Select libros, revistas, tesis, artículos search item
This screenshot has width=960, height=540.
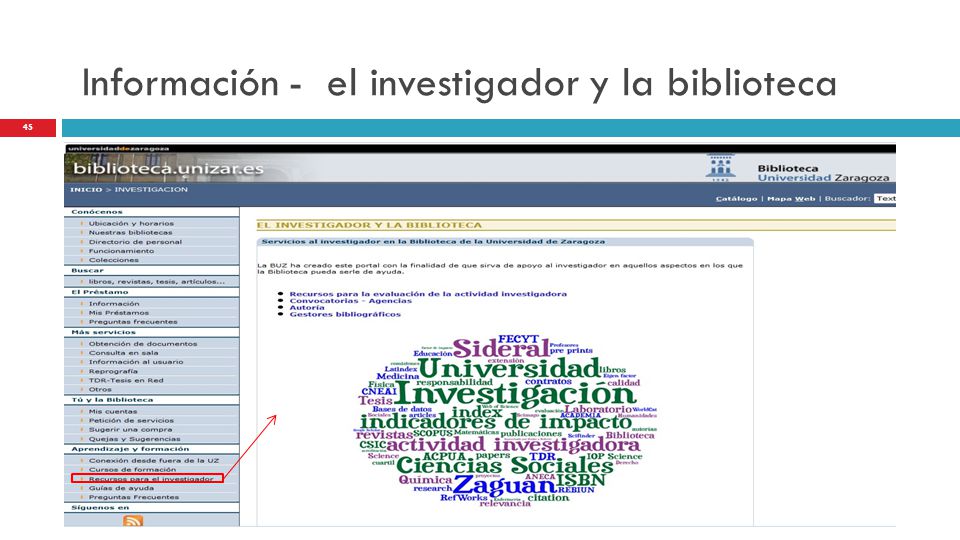pos(156,282)
